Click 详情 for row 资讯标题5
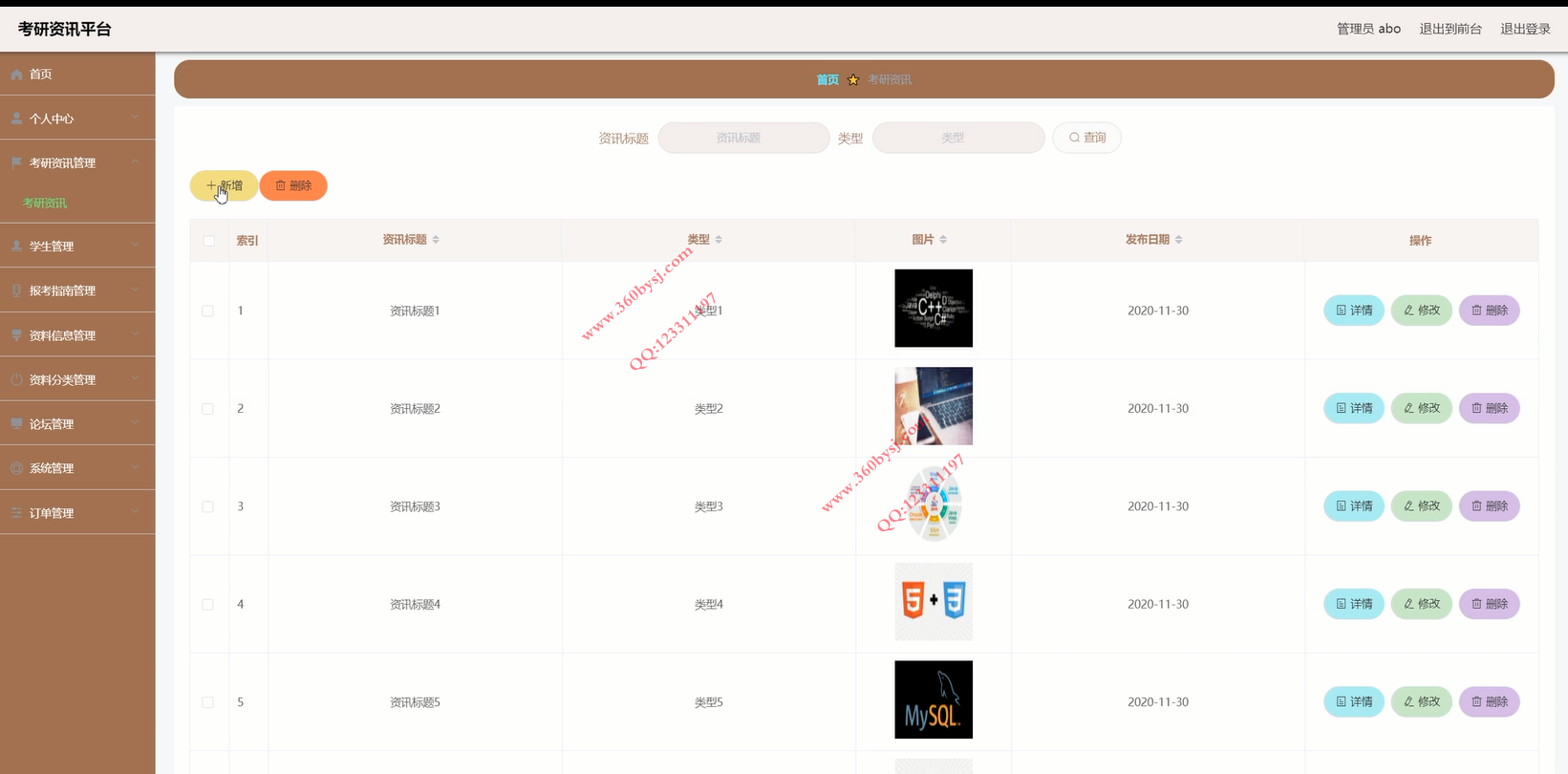 pos(1354,701)
